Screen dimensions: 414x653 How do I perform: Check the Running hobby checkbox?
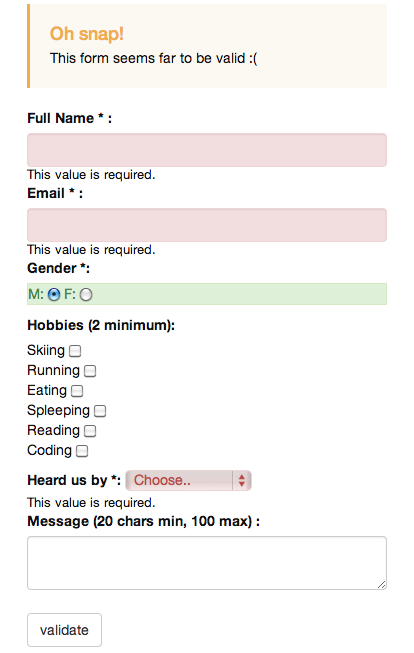(x=90, y=371)
